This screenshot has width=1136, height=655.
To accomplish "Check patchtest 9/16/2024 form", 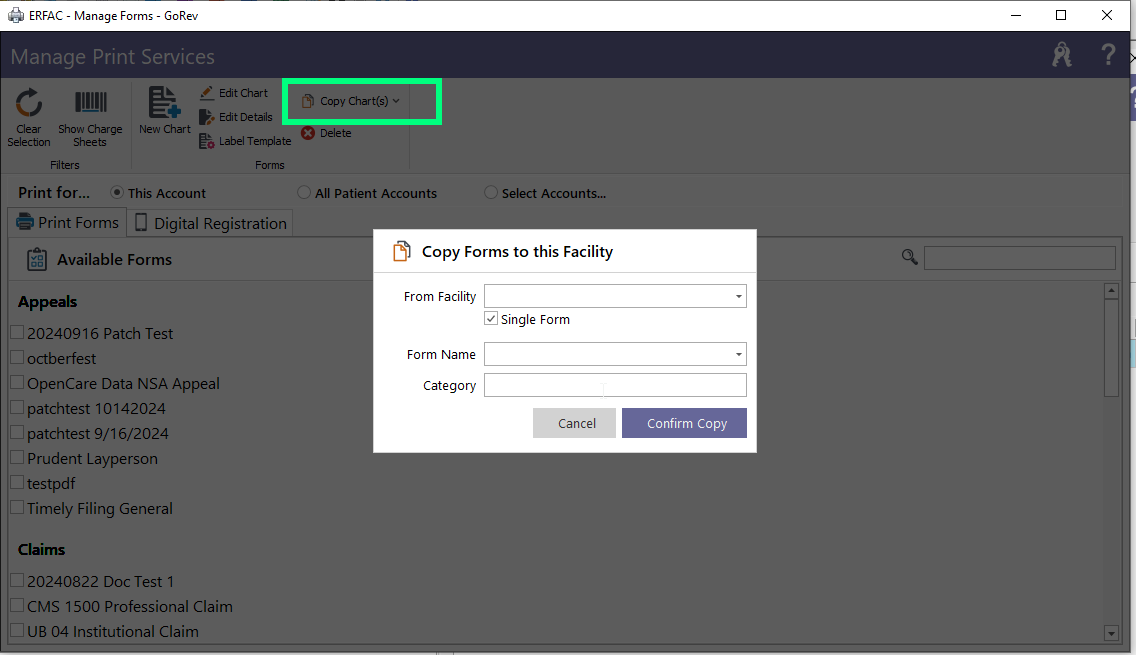I will tap(17, 433).
